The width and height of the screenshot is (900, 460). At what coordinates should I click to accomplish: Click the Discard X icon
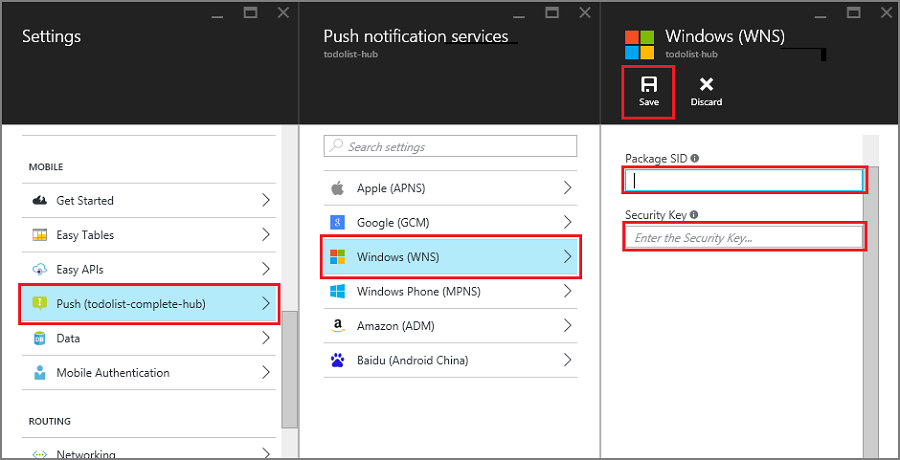point(706,85)
